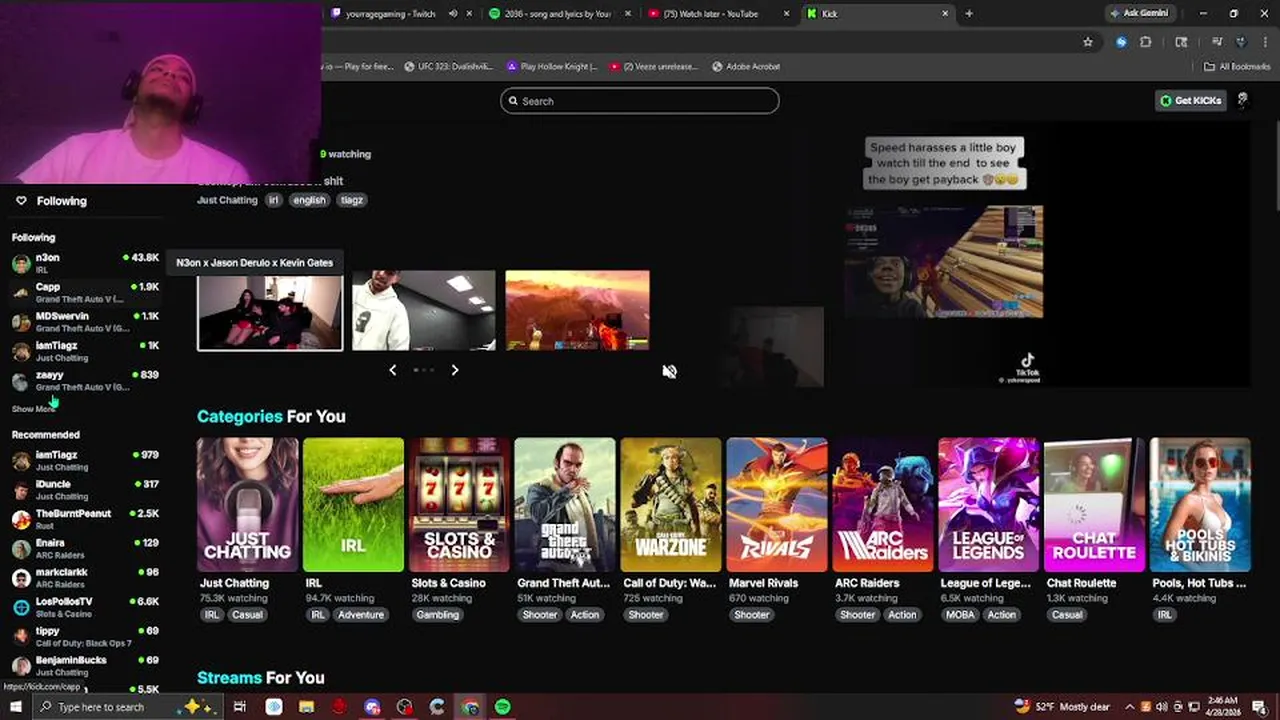Open marckclarkk recommended channel

(85, 577)
